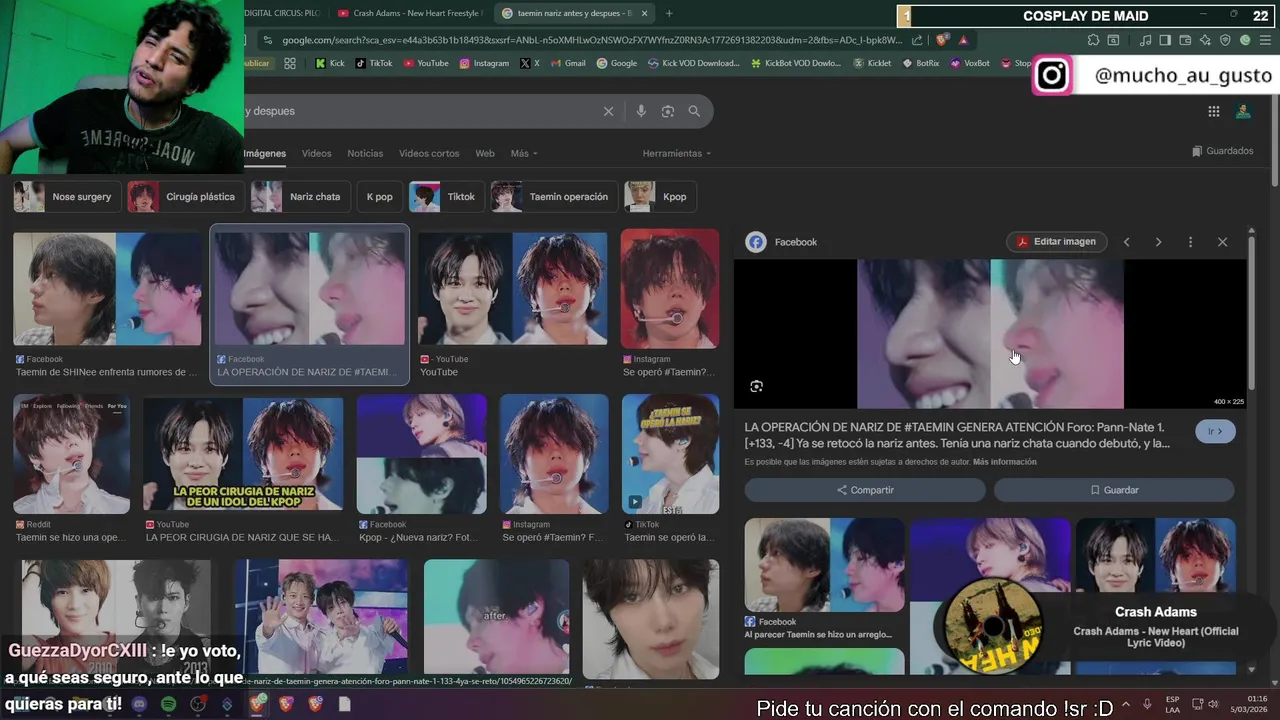The image size is (1280, 720).
Task: Open the BotRix bookmark
Action: tap(920, 63)
